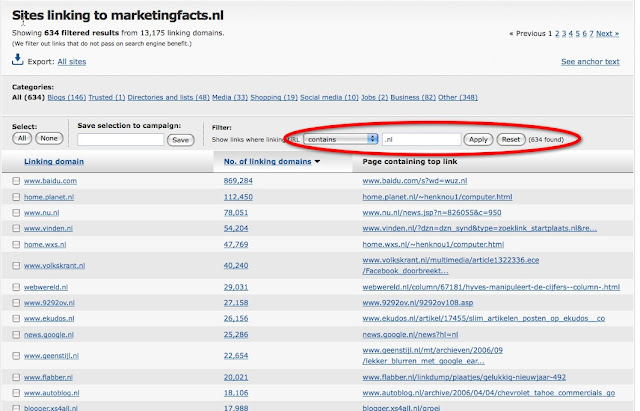Click the Export All sites link
Image resolution: width=640 pixels, height=411 pixels.
[x=70, y=62]
